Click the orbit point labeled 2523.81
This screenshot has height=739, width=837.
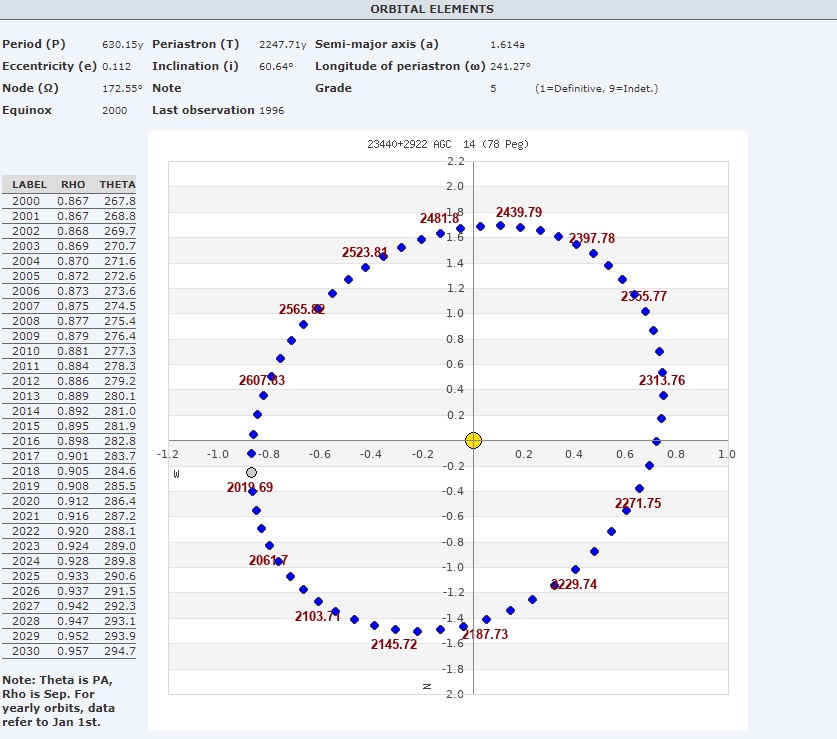(x=383, y=257)
